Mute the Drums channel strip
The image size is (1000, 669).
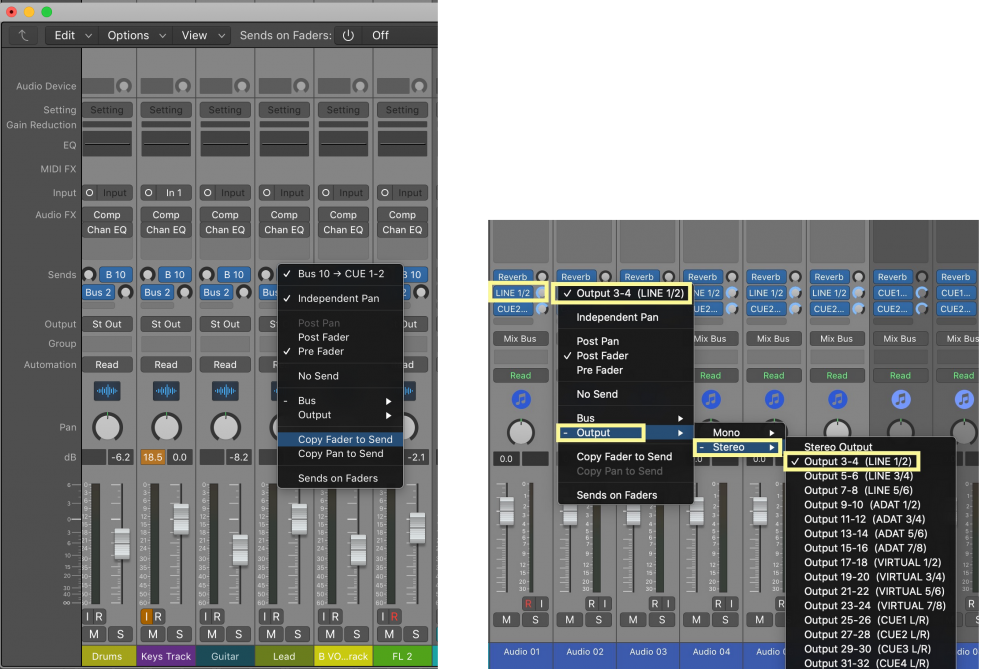click(94, 635)
